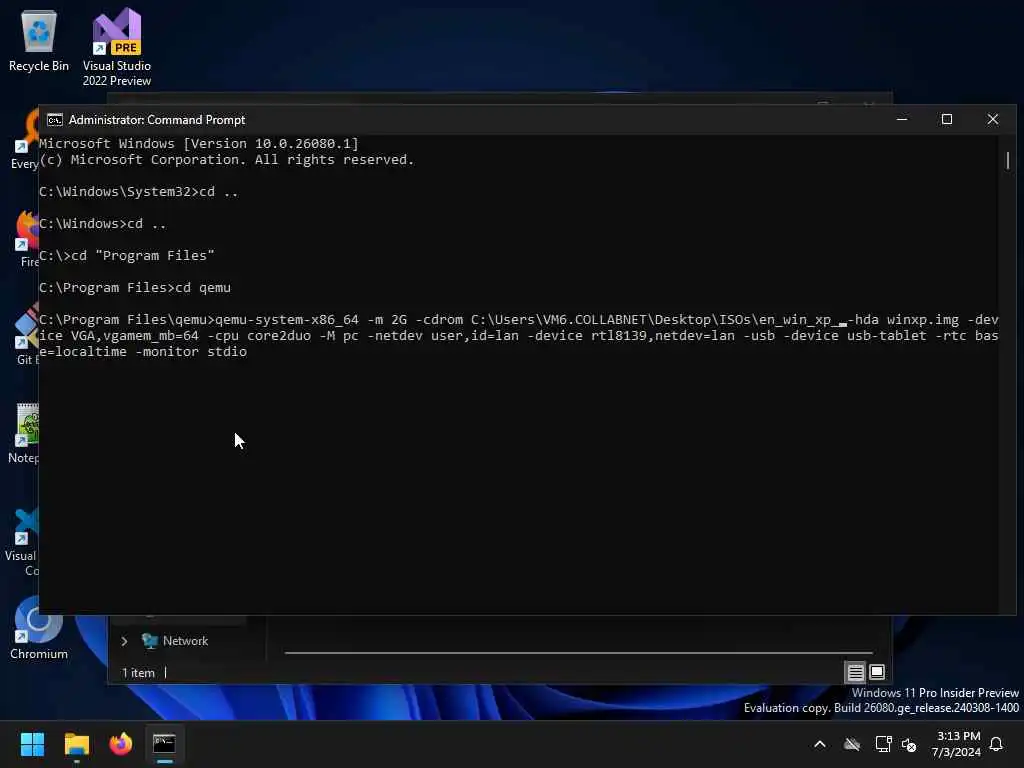Click the Git Bash desktop shortcut
1024x768 pixels.
click(26, 334)
